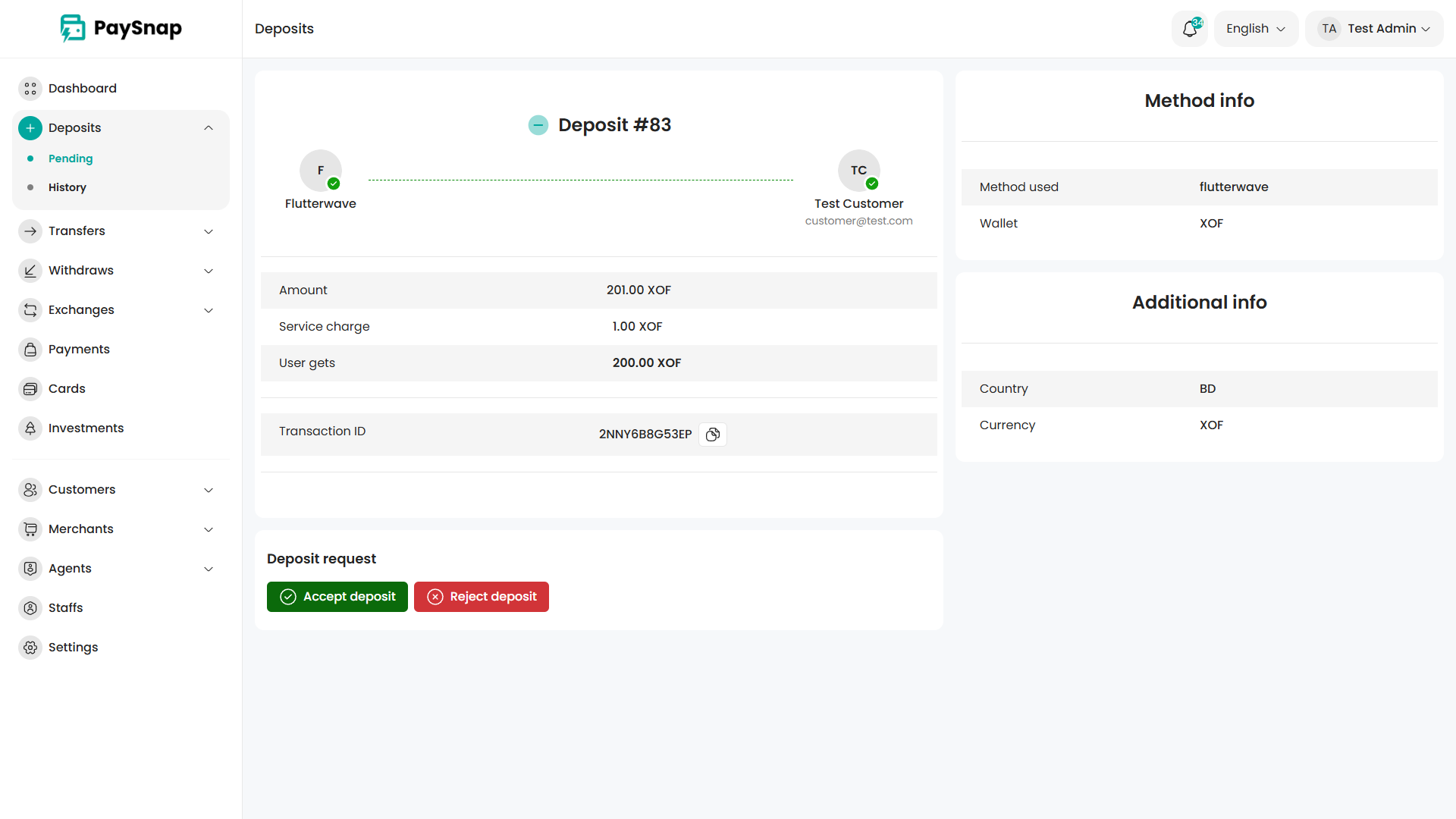The image size is (1456, 819).
Task: Click the notification bell icon
Action: (1189, 29)
